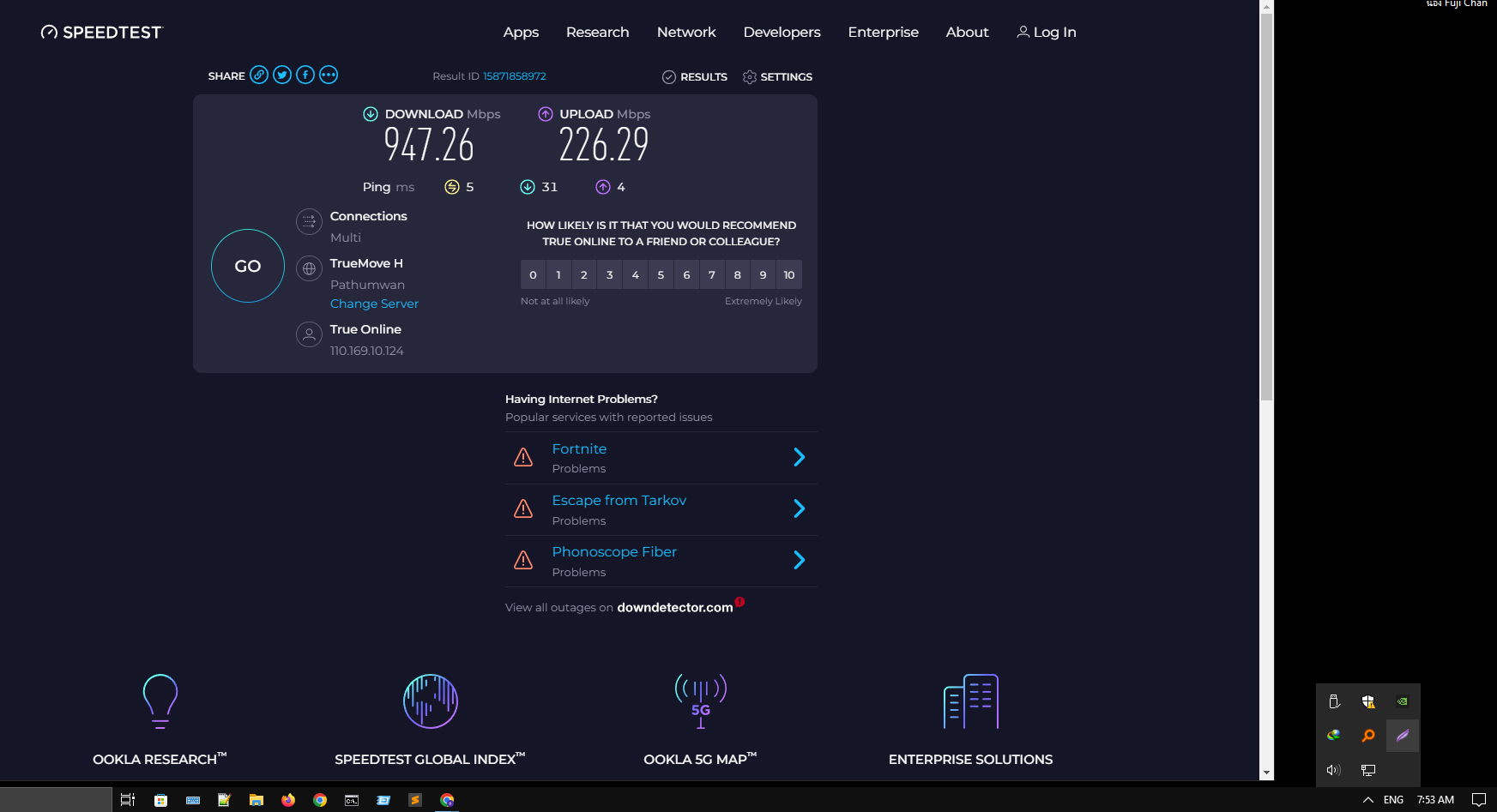The image size is (1497, 812).
Task: Copy result link via share link icon
Action: [259, 75]
